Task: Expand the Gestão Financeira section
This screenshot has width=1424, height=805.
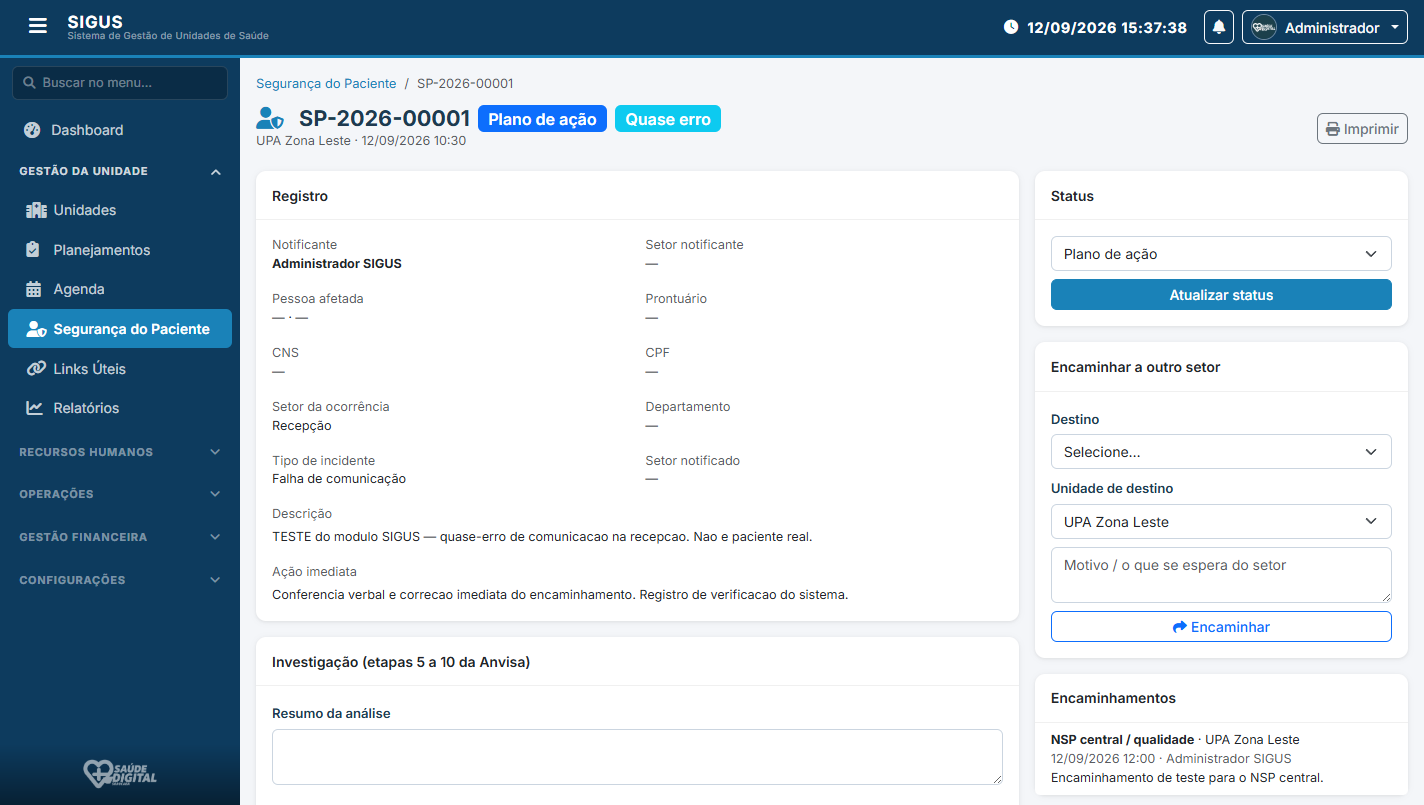Action: coord(120,537)
